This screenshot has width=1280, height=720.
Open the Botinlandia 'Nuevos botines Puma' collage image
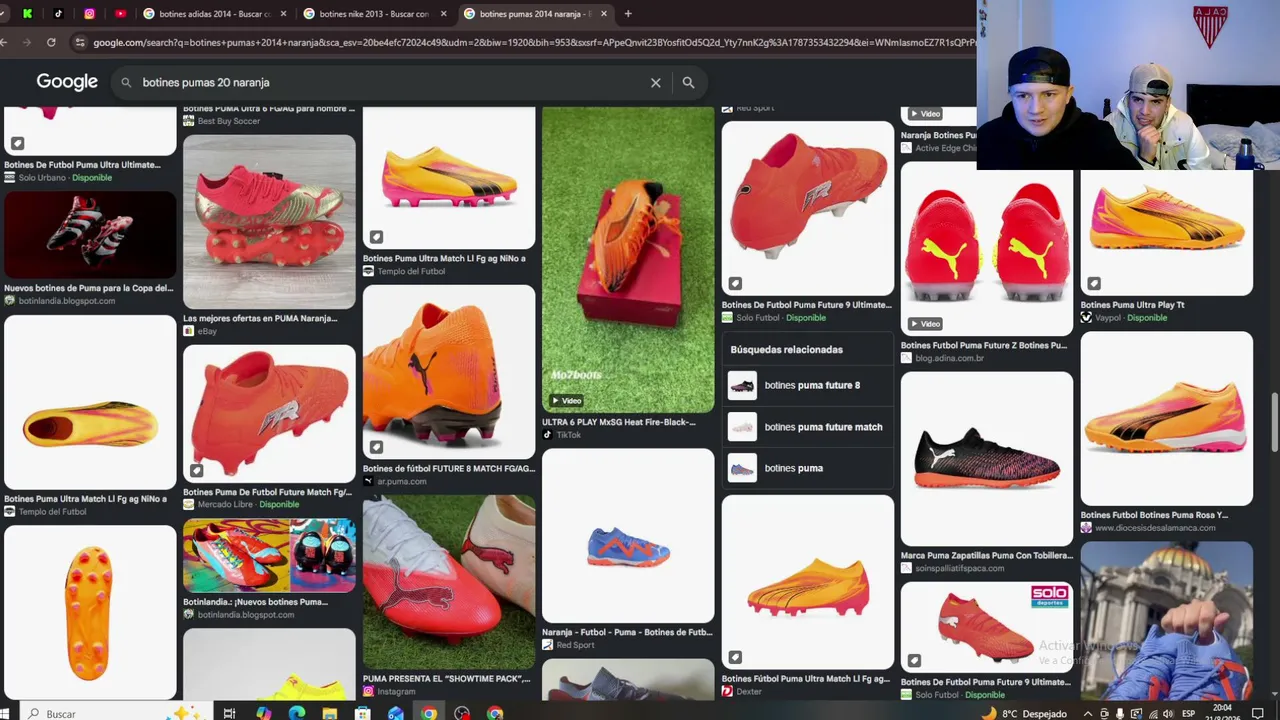pyautogui.click(x=269, y=555)
